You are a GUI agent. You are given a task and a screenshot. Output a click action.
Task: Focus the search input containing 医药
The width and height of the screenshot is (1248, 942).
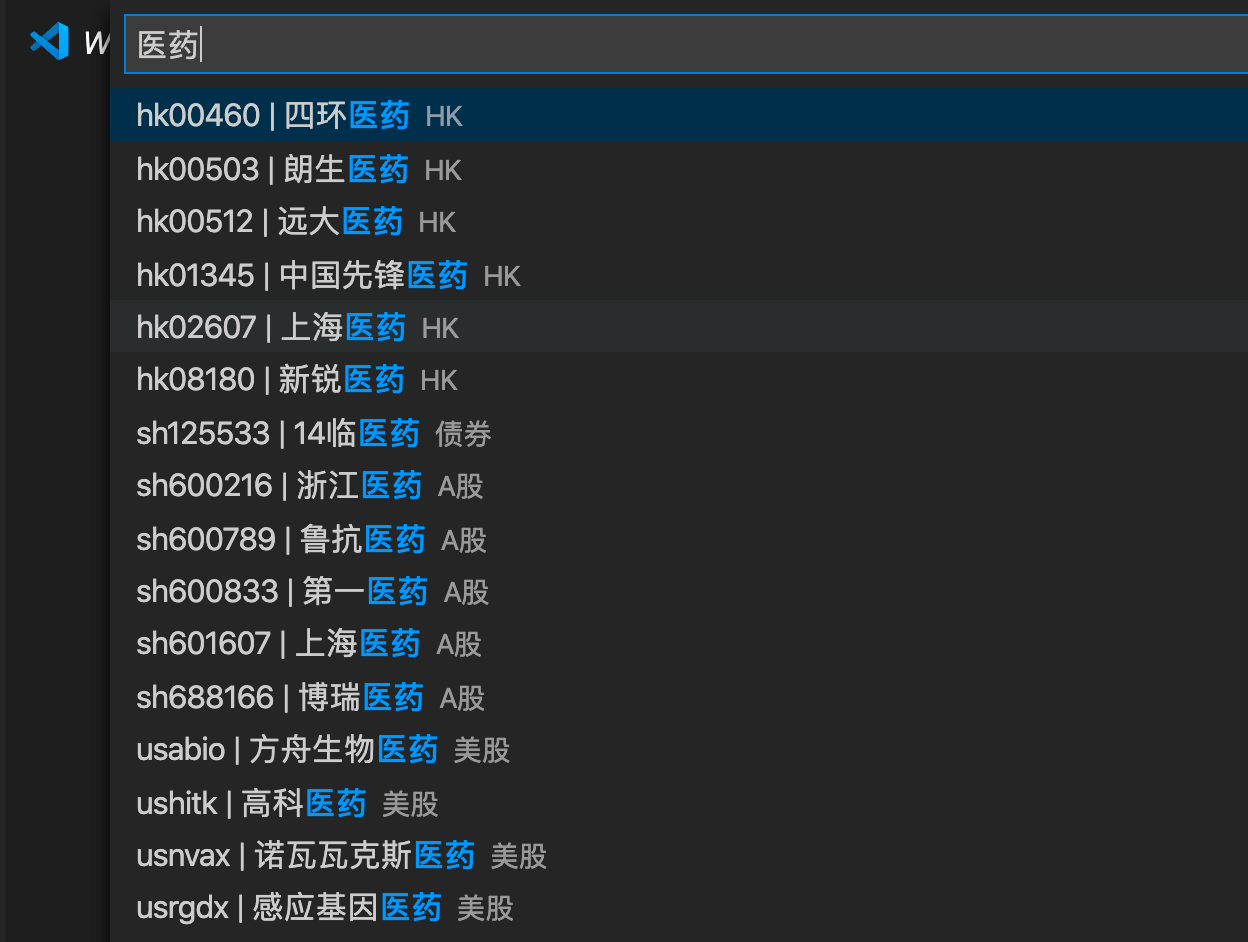coord(686,45)
